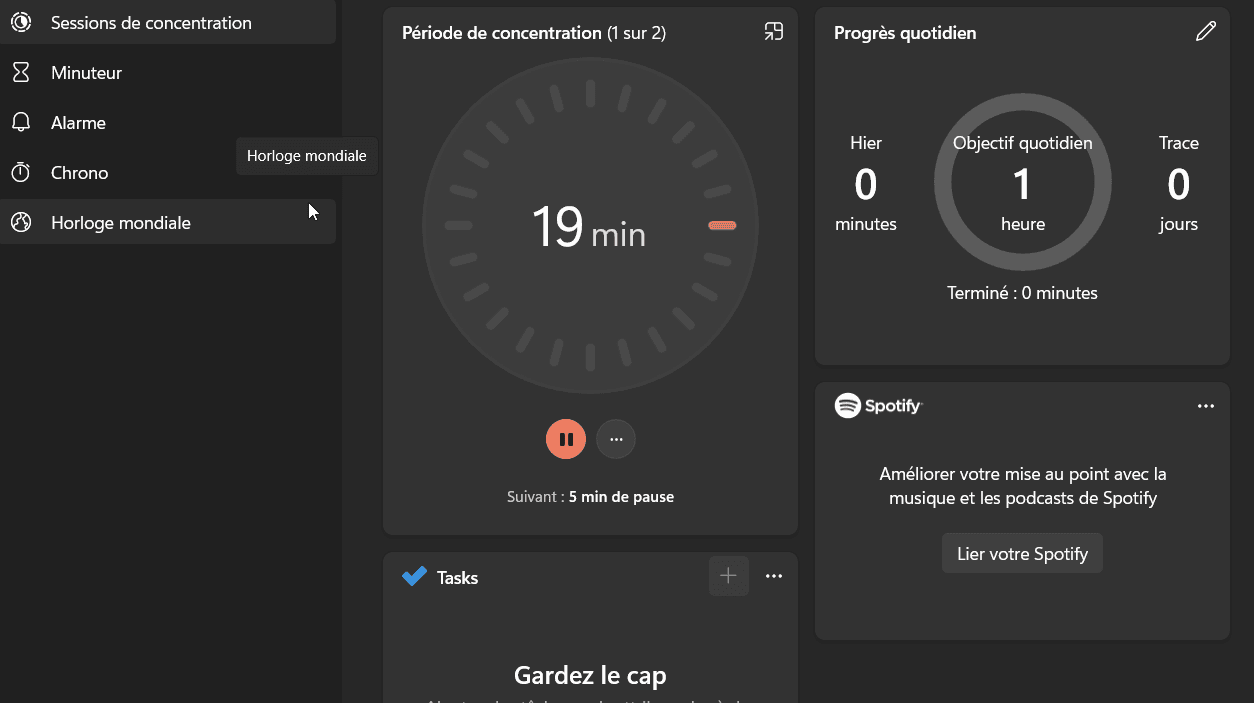The image size is (1254, 703).
Task: Edit daily progress with pencil icon
Action: (x=1206, y=32)
